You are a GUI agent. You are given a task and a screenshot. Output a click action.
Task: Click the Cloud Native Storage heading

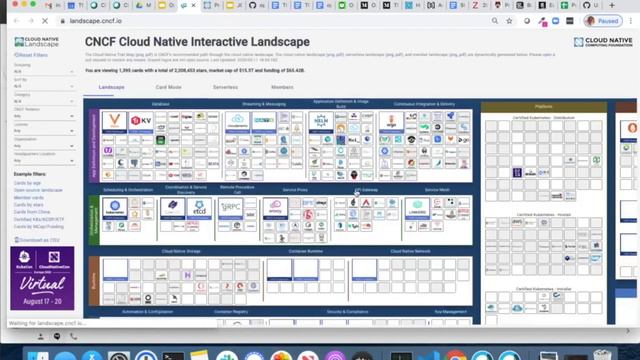click(x=181, y=251)
